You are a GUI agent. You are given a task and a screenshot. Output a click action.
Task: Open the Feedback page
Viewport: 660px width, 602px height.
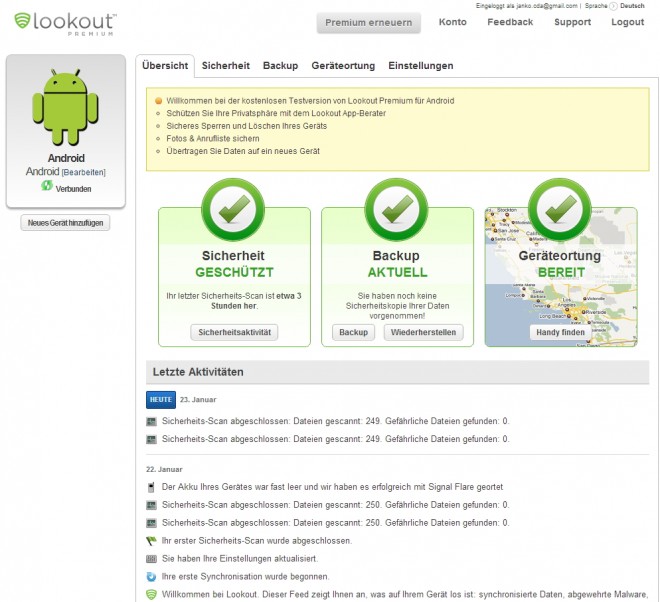510,22
